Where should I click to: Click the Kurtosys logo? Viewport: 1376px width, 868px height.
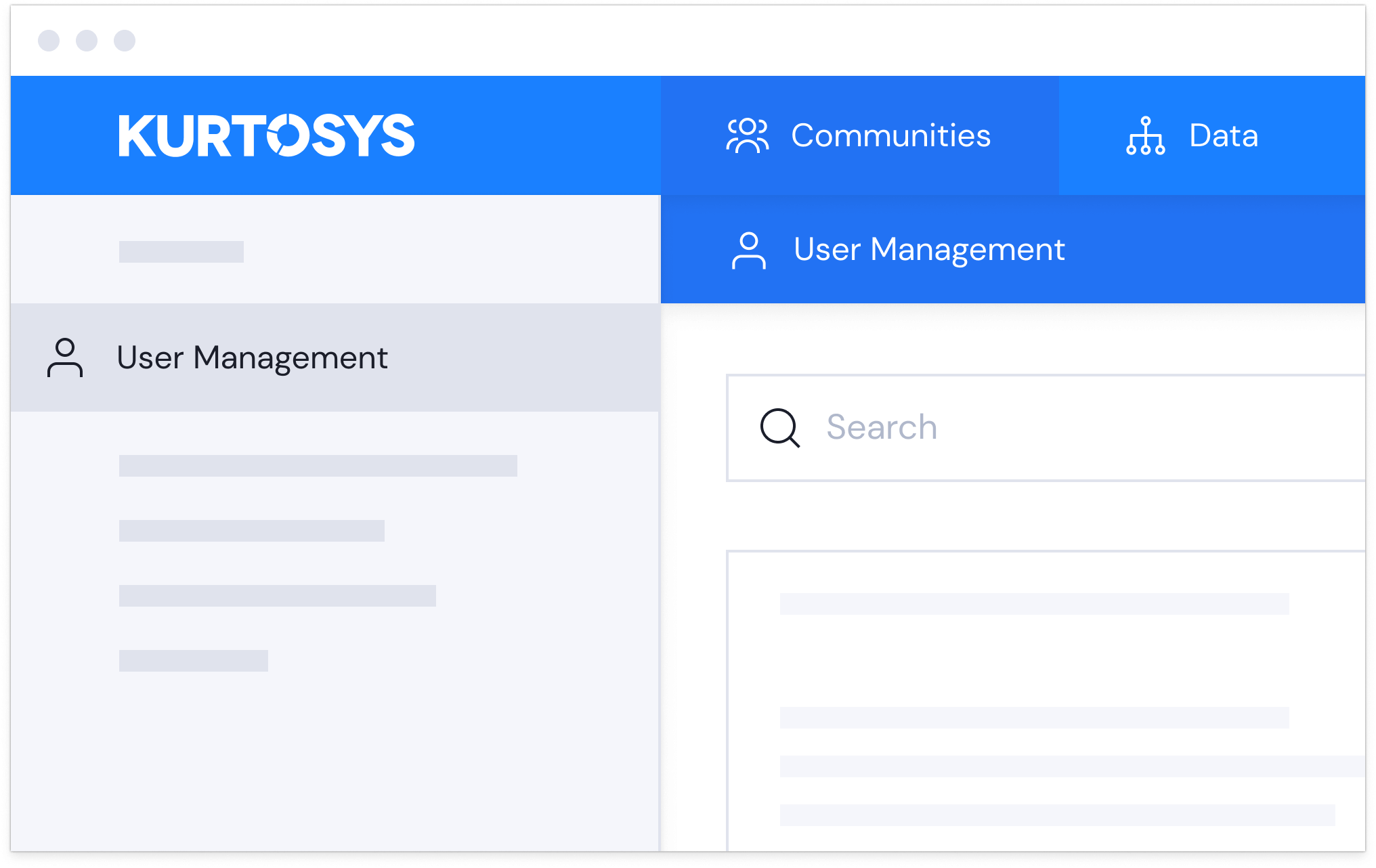click(266, 135)
